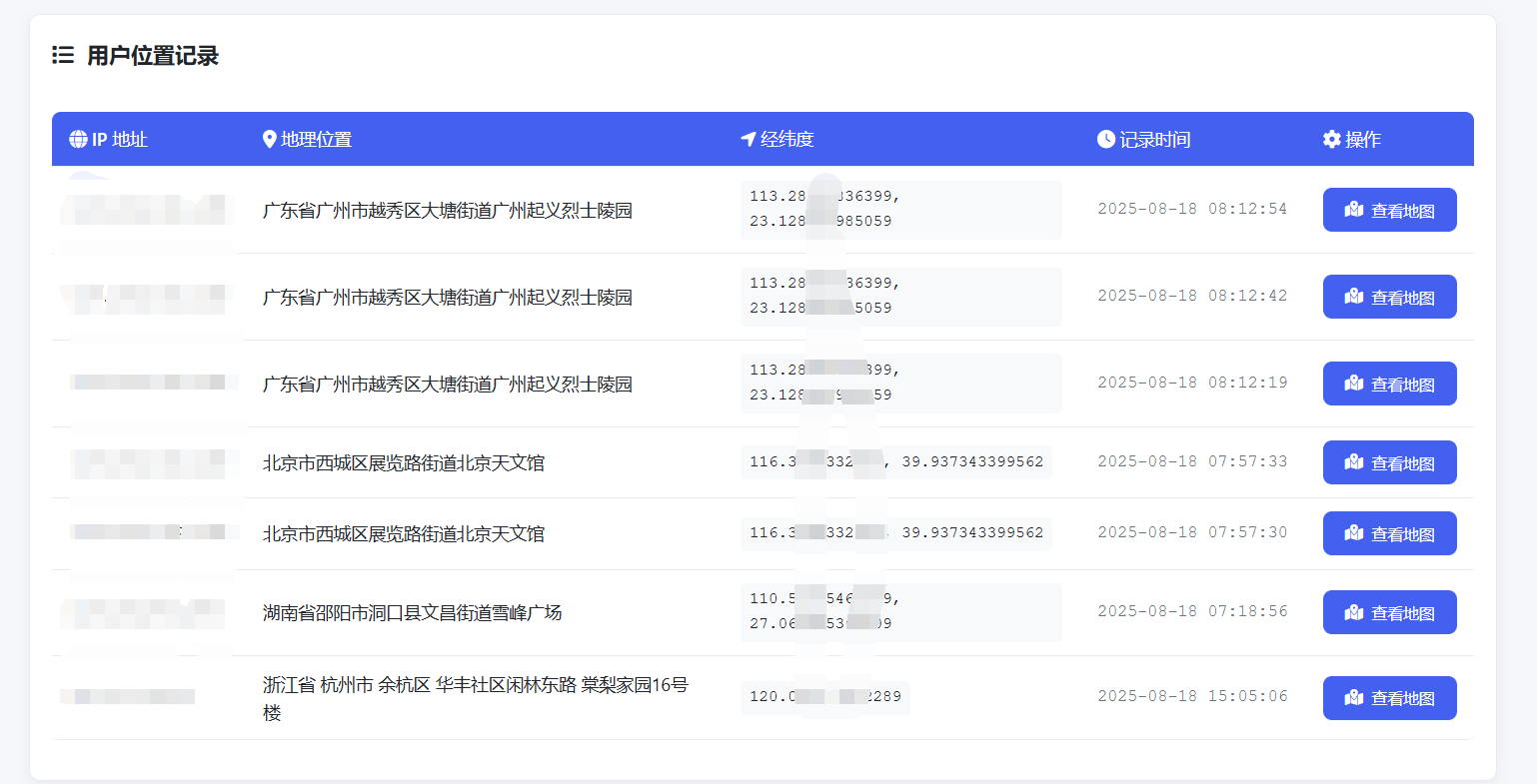Screen dimensions: 1537x784
Task: Click the timestamp 2025-08-18 15:05:06
Action: (x=1192, y=696)
